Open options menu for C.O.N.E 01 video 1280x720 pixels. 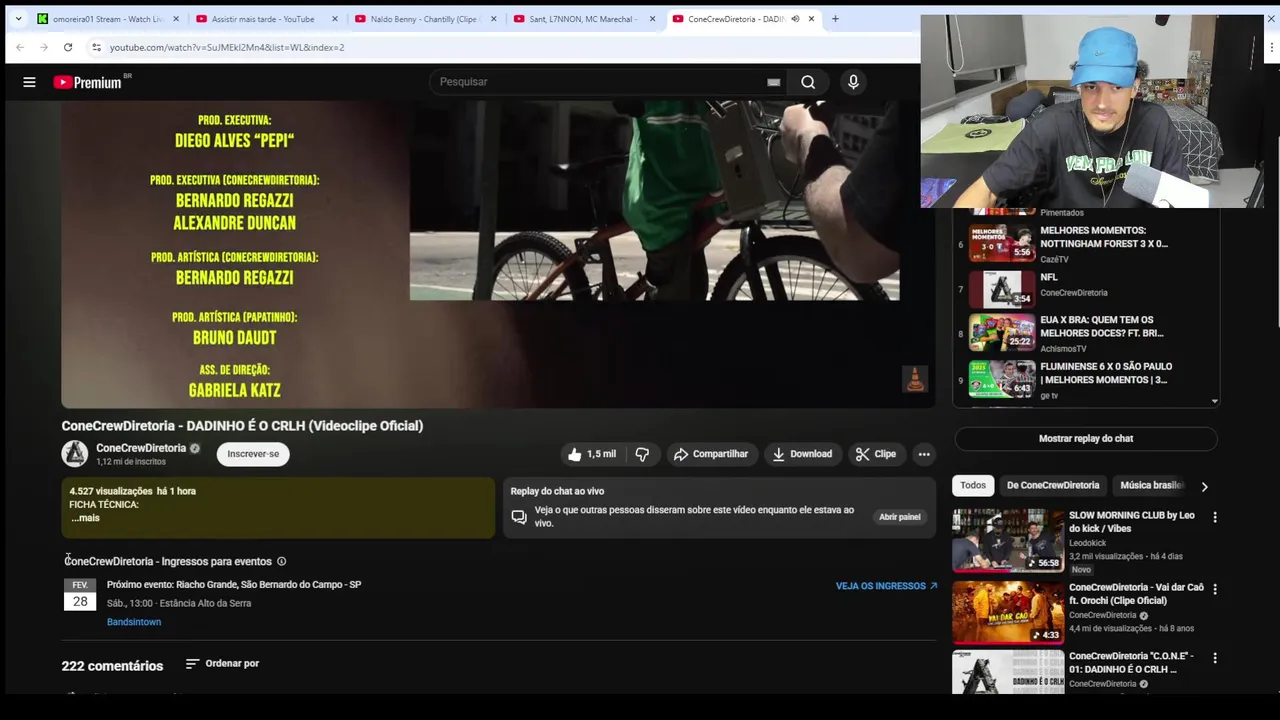click(x=1215, y=658)
